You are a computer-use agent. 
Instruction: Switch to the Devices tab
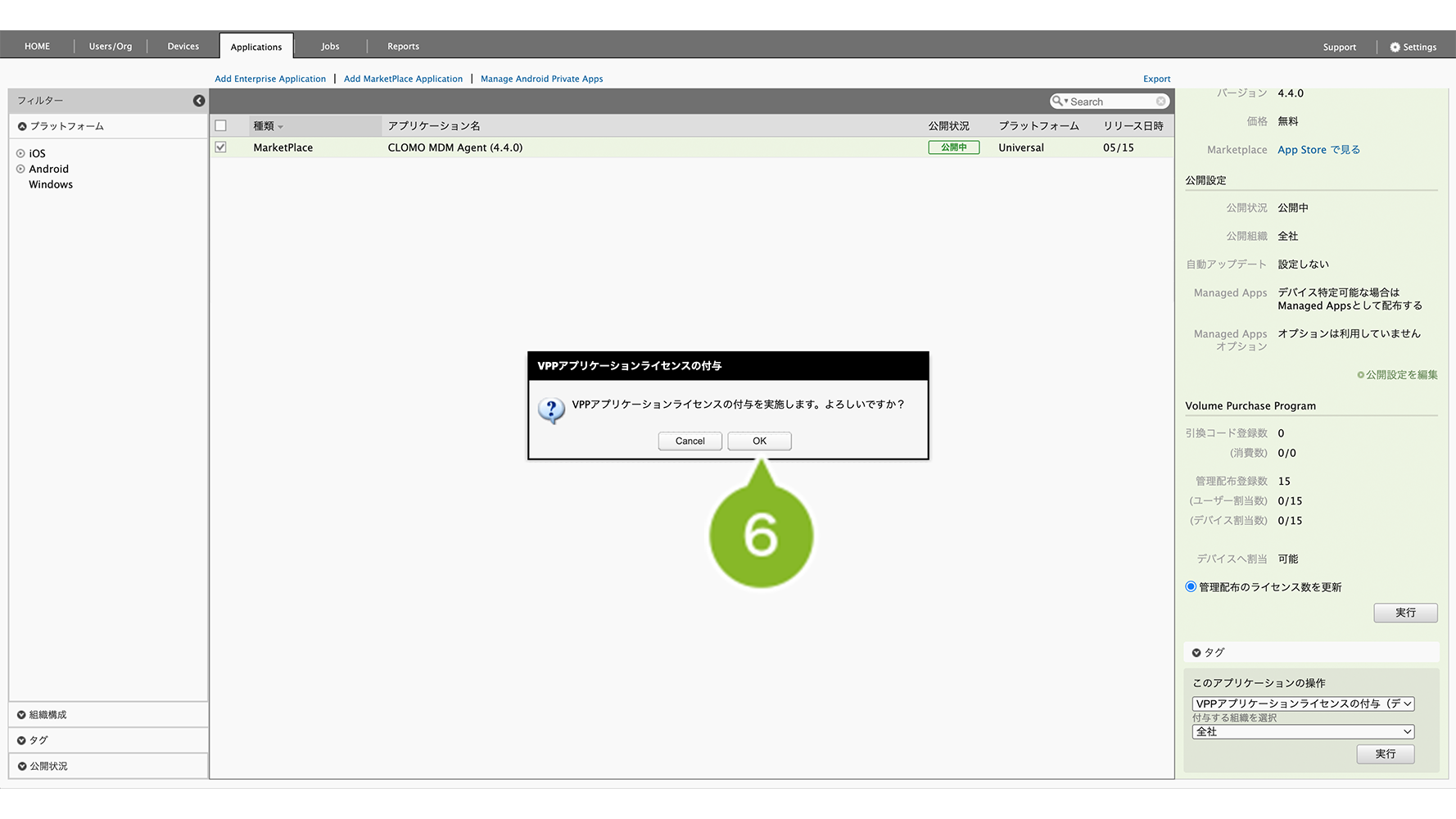click(183, 47)
